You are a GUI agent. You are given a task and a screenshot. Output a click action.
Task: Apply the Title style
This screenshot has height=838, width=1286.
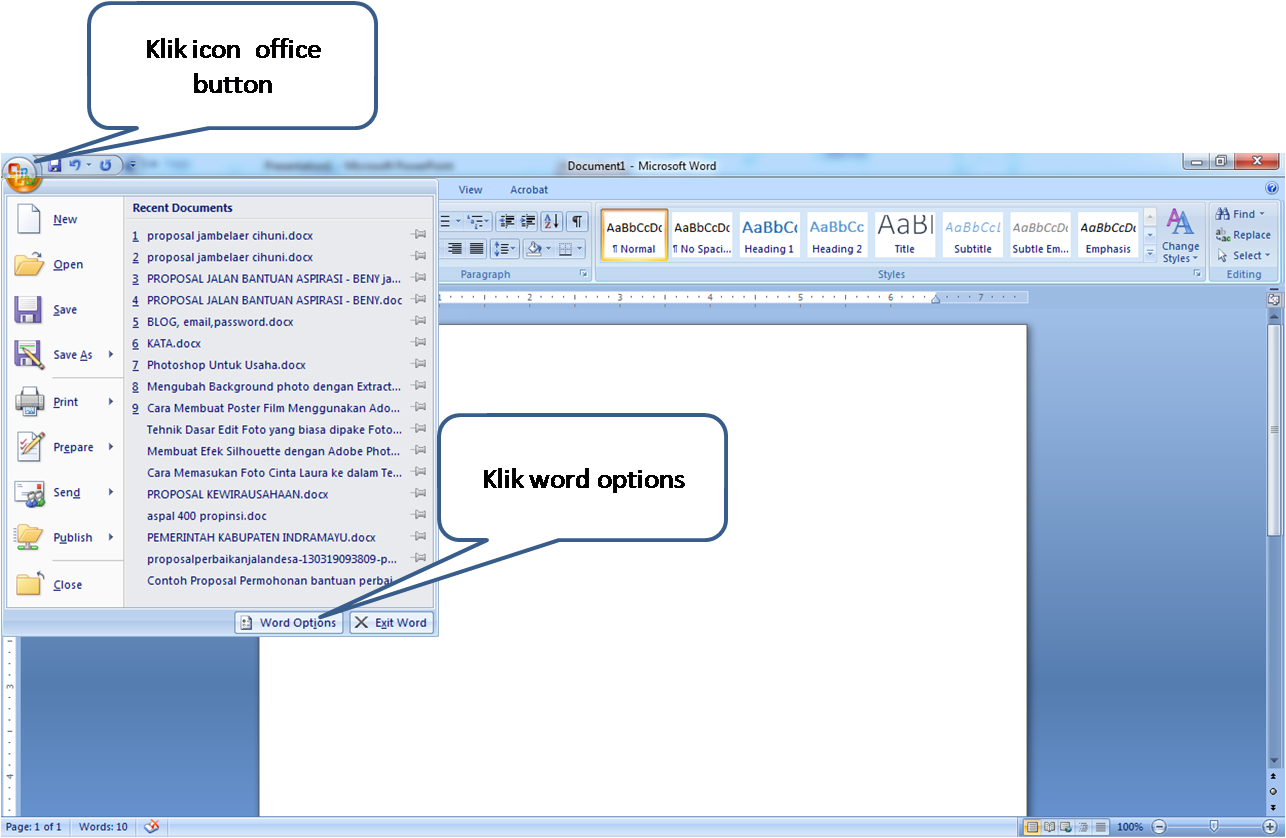pos(904,236)
